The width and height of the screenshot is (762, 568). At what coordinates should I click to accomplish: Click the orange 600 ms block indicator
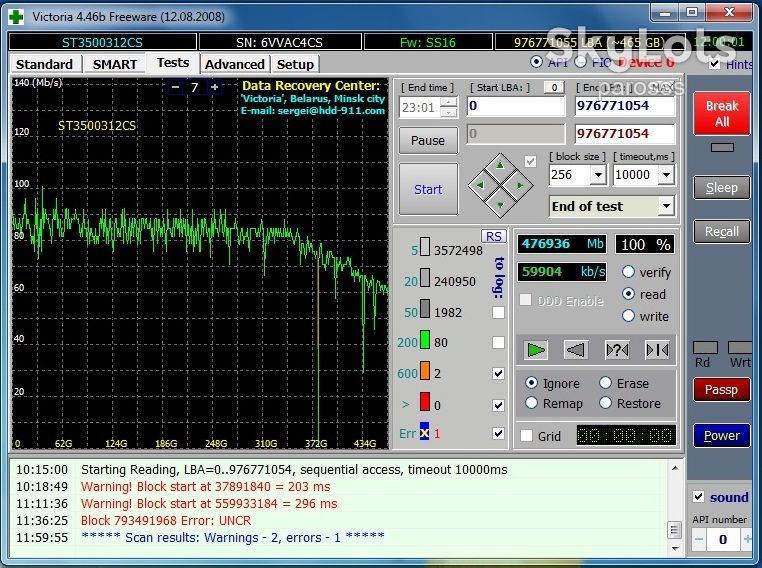pos(425,370)
